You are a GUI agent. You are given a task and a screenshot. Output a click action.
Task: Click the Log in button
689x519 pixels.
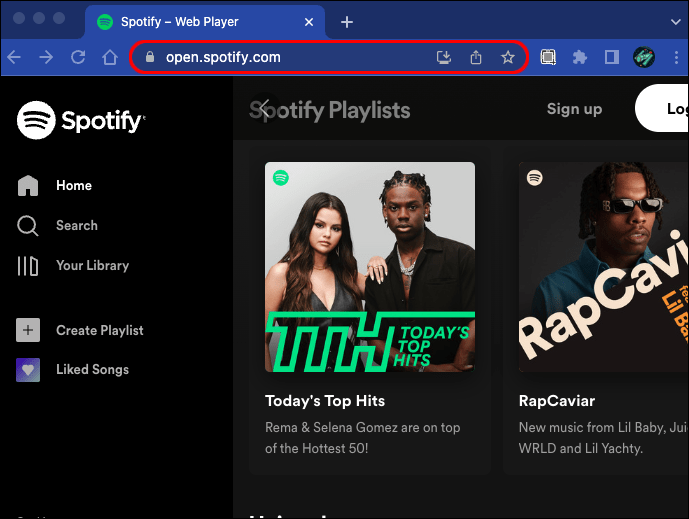pyautogui.click(x=661, y=108)
